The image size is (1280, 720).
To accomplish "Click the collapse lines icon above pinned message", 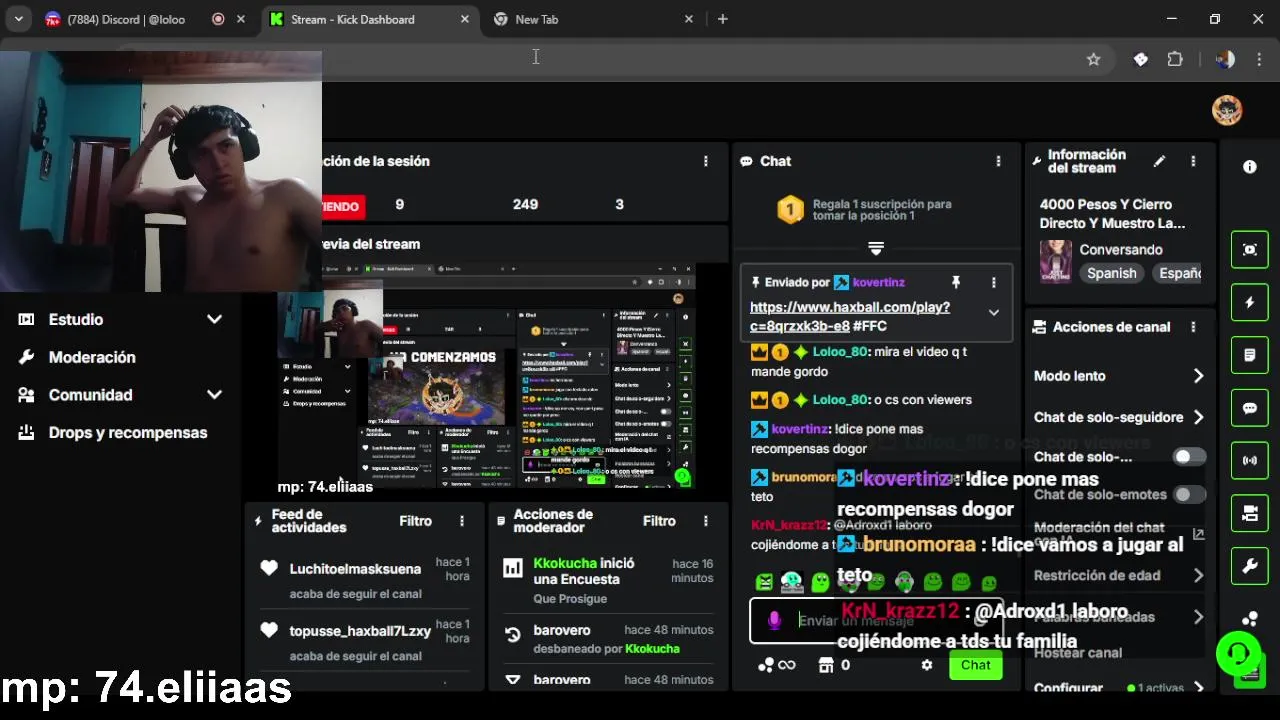I will 876,248.
